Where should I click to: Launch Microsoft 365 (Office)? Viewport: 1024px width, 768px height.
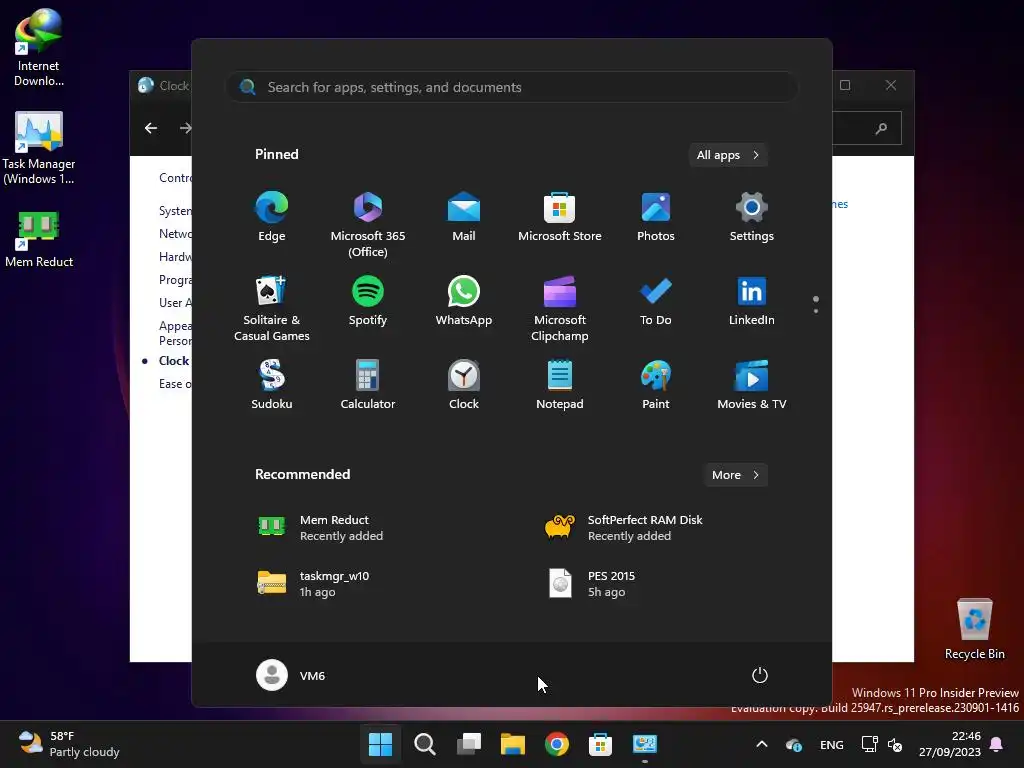click(368, 225)
